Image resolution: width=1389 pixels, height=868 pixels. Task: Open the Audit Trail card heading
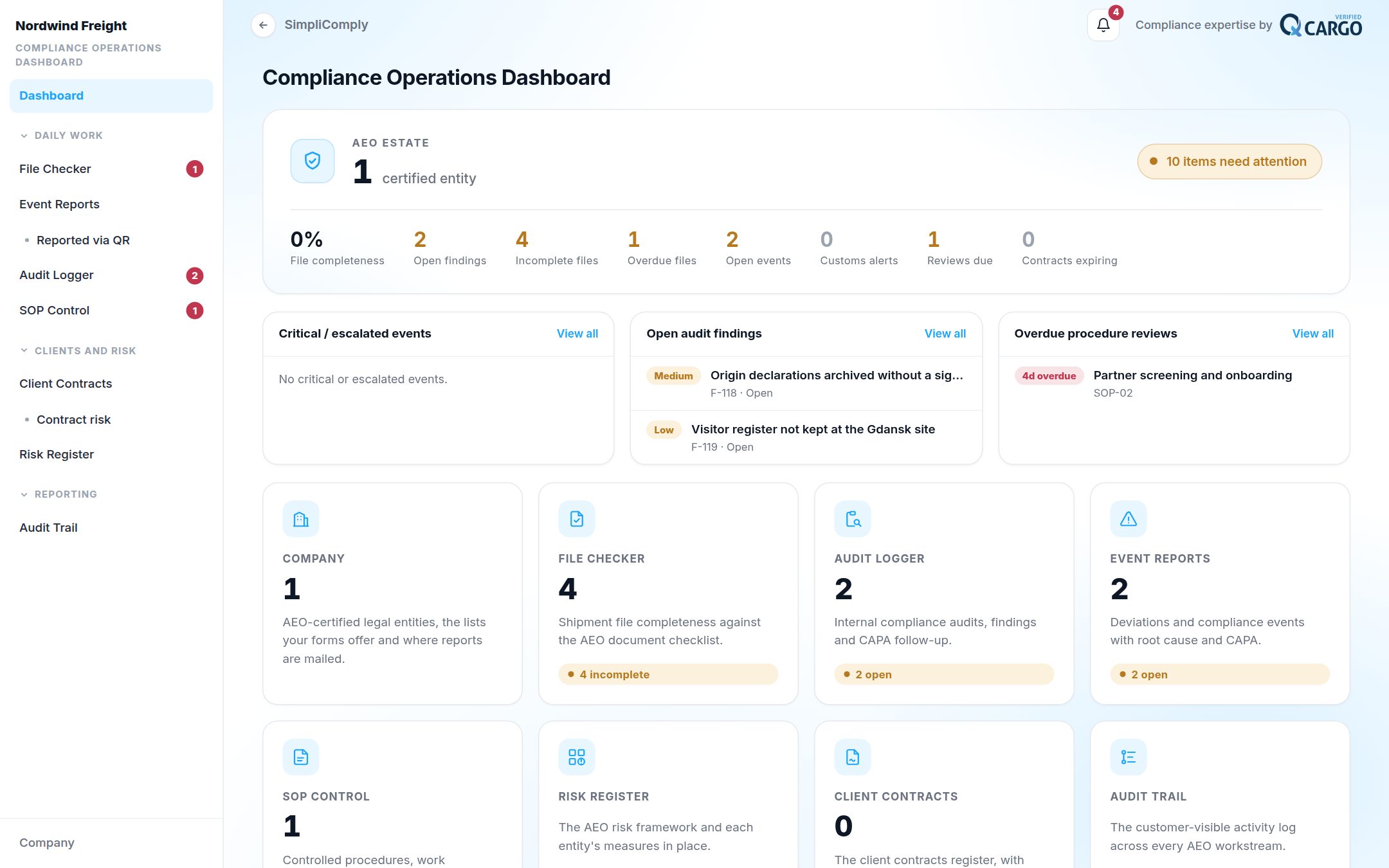[x=1148, y=797]
